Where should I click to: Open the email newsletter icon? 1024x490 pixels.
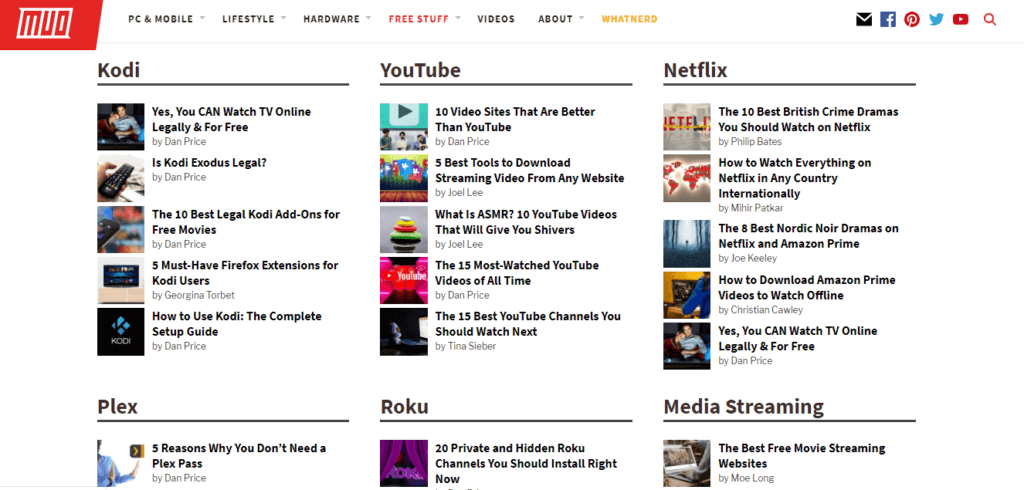click(864, 20)
